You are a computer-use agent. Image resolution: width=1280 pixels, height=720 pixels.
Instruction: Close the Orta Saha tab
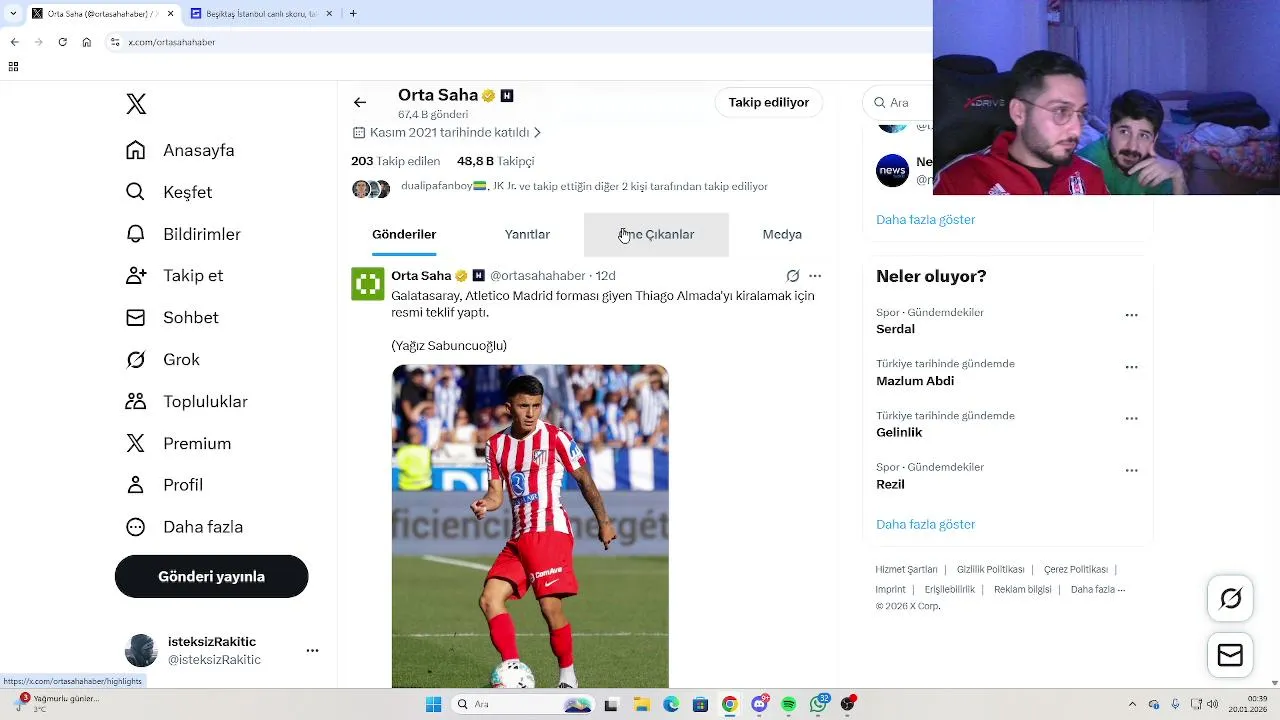170,13
